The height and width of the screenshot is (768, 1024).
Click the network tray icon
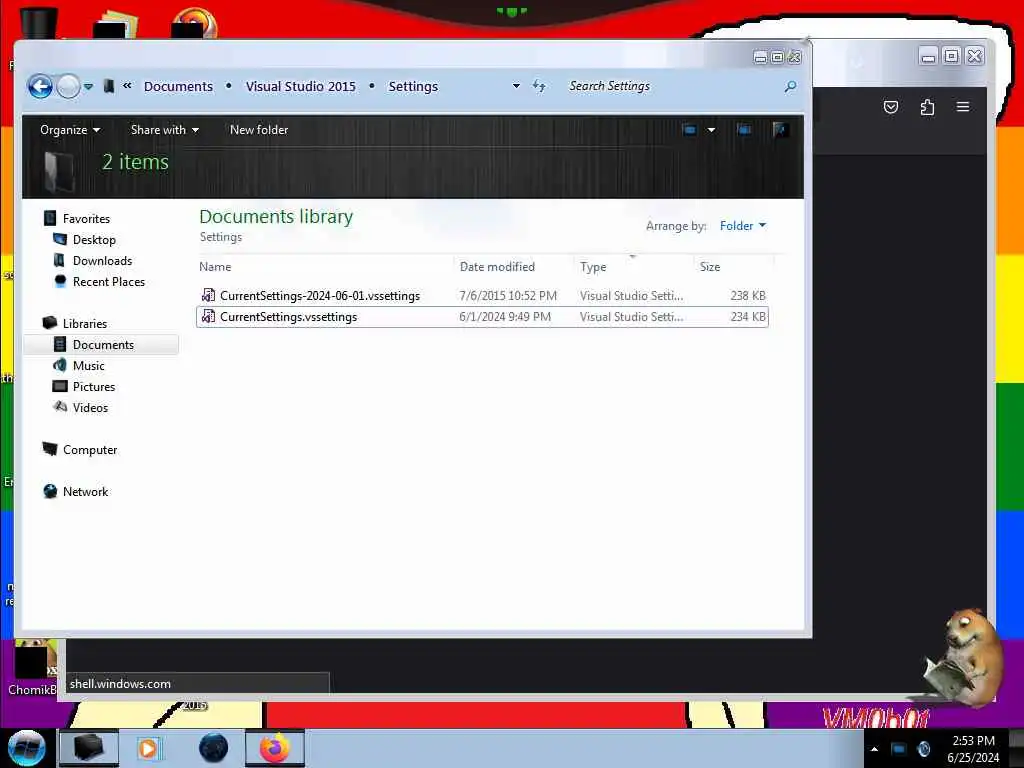[x=899, y=749]
